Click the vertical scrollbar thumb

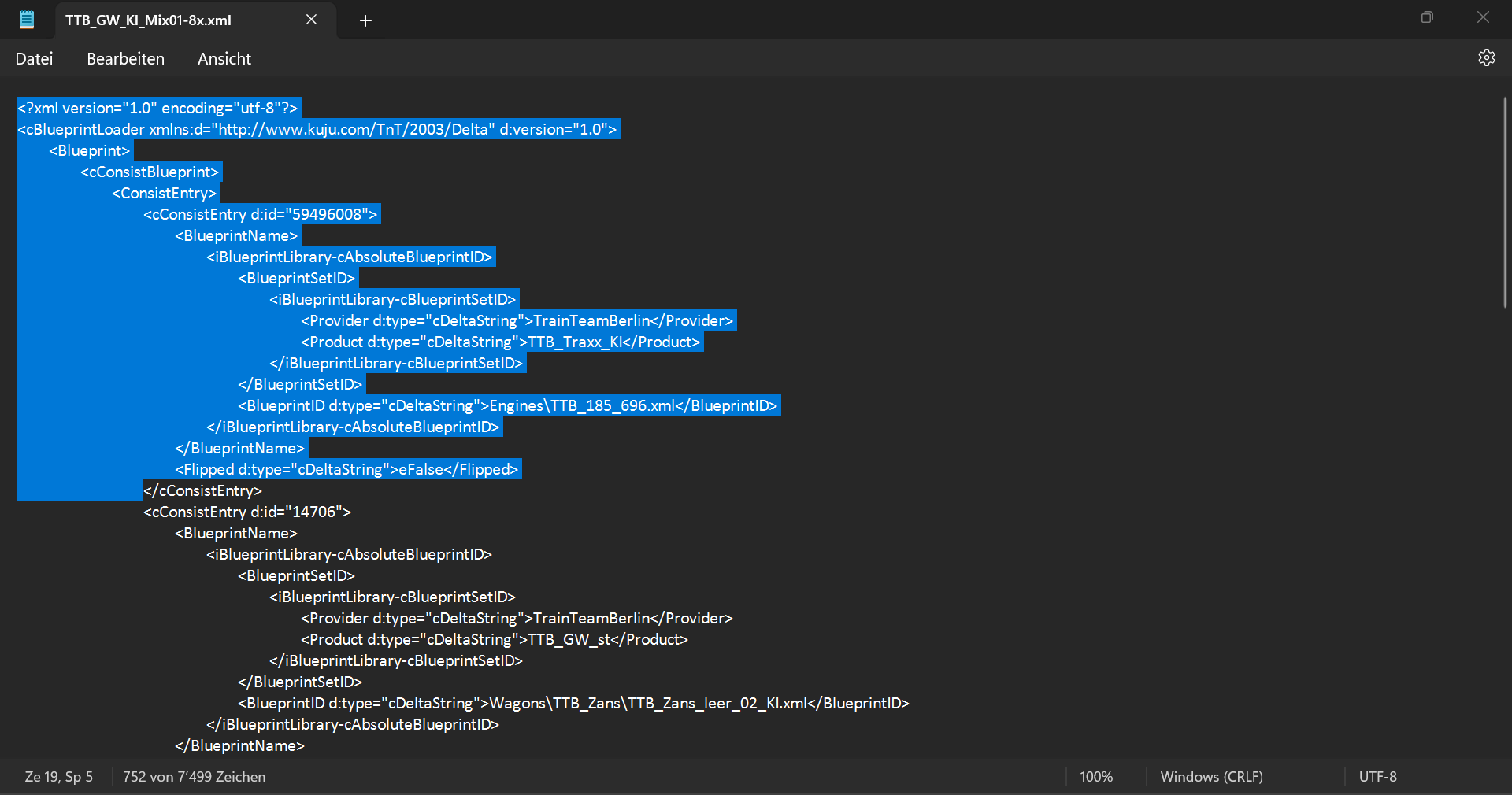[1504, 202]
